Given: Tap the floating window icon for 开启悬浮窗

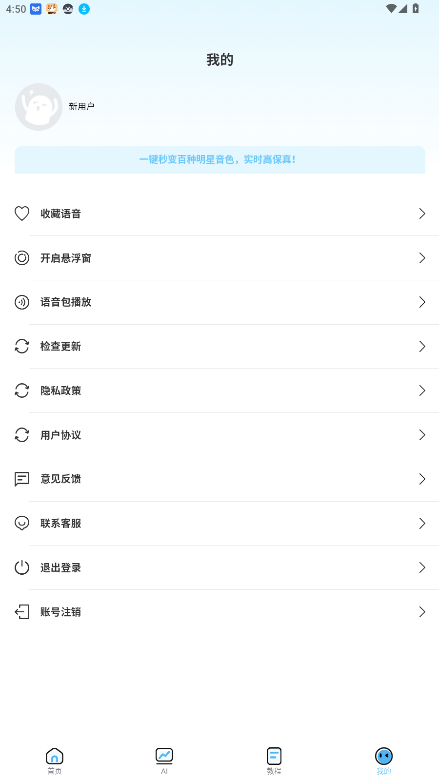Looking at the screenshot, I should tap(21, 258).
